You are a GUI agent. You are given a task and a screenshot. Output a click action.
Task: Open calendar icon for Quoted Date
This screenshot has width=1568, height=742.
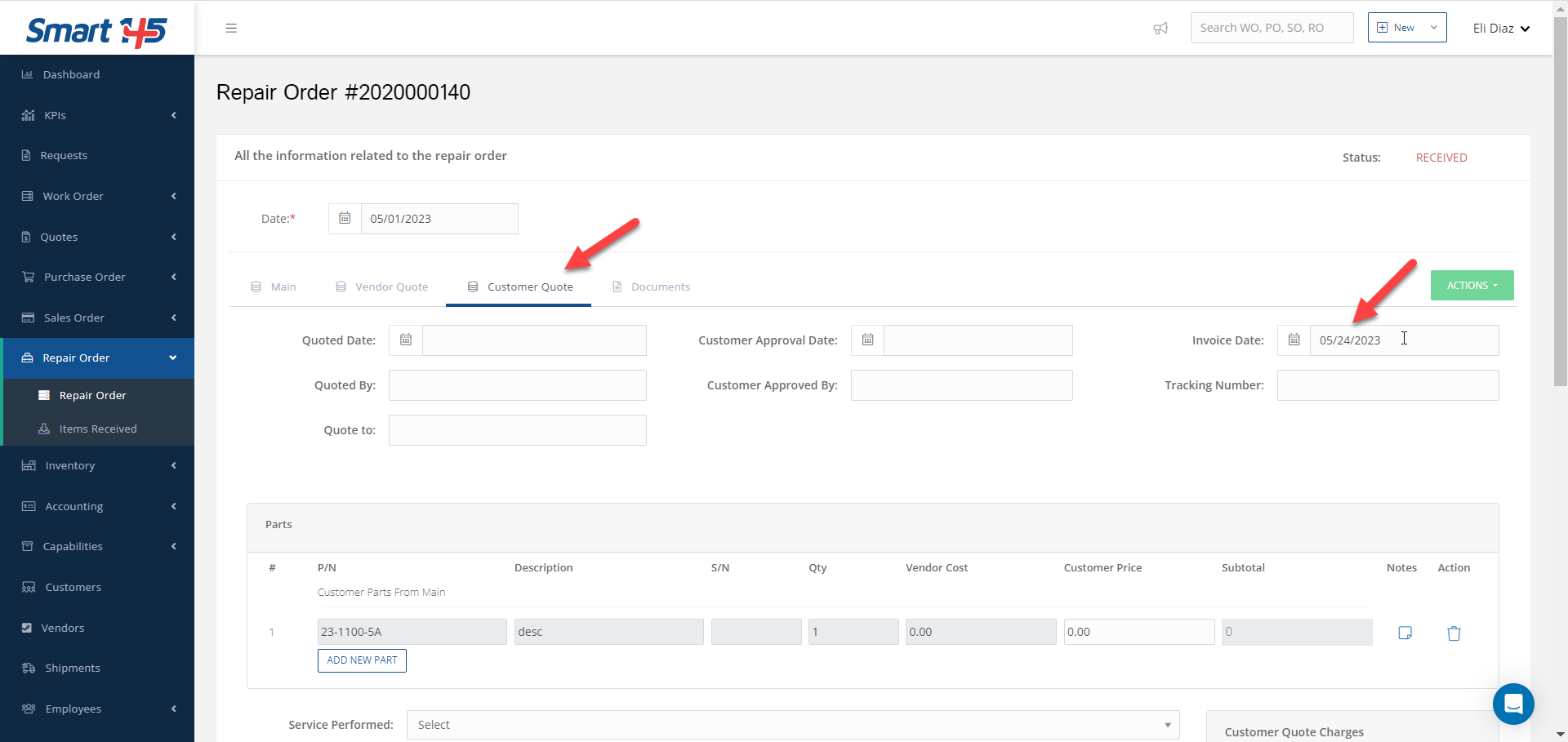click(x=406, y=340)
